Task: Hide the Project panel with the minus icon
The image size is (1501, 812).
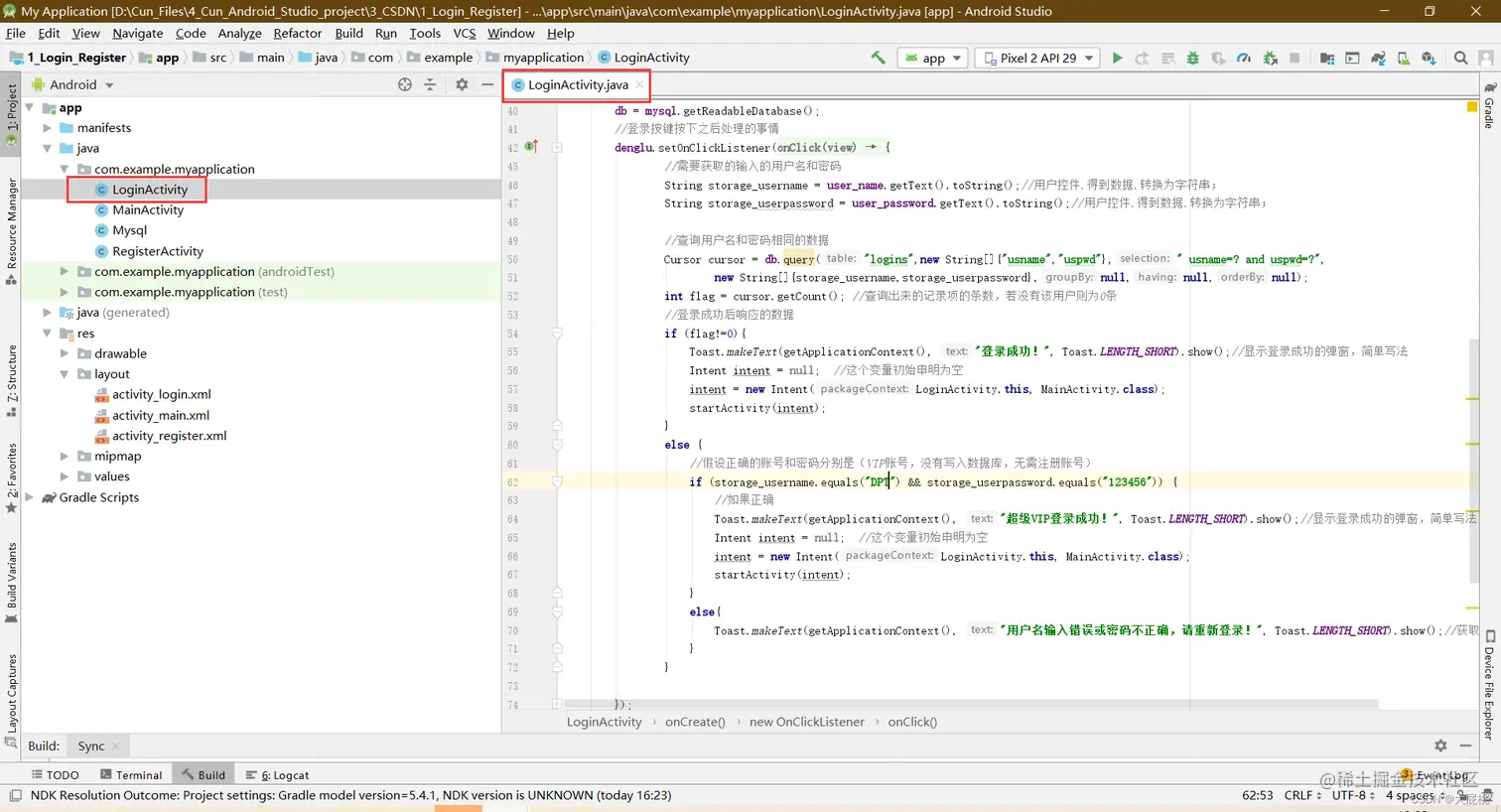Action: point(487,84)
